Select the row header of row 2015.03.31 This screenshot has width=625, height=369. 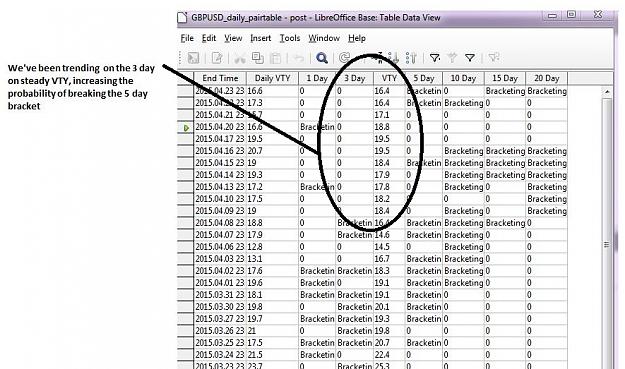click(x=186, y=295)
